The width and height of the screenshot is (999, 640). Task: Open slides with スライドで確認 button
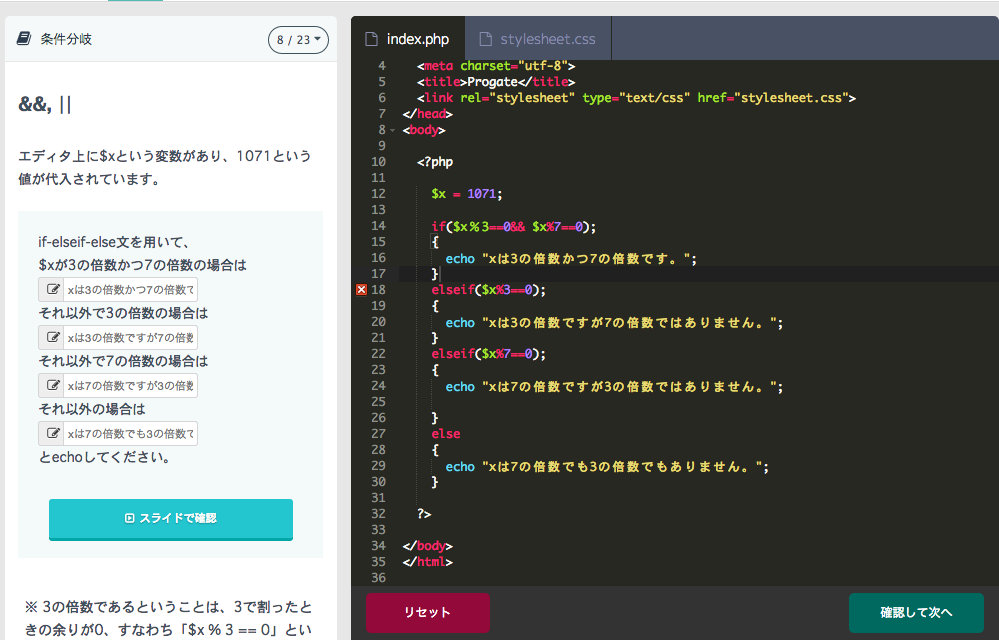point(171,518)
